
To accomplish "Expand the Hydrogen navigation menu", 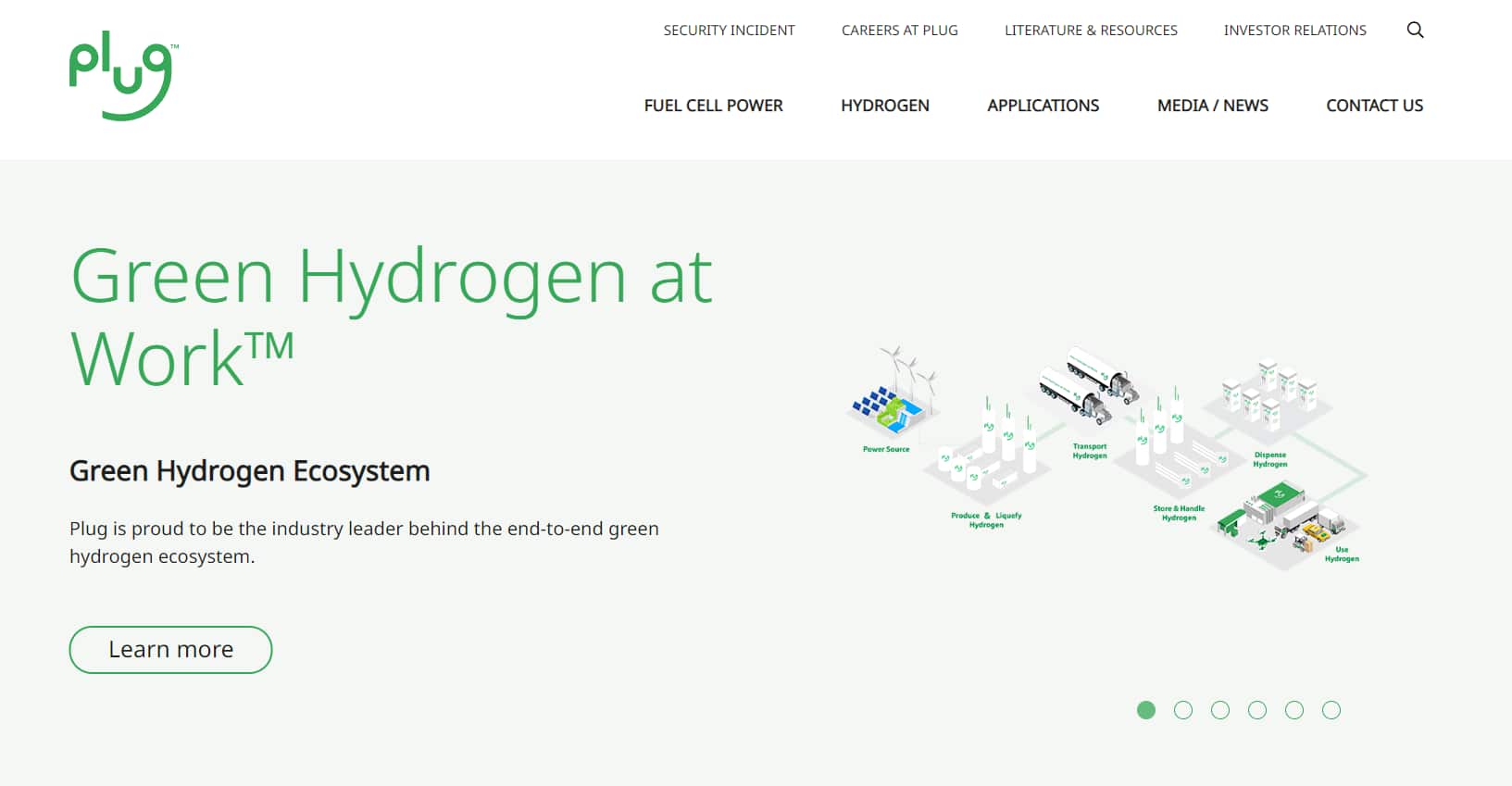I will pos(884,106).
